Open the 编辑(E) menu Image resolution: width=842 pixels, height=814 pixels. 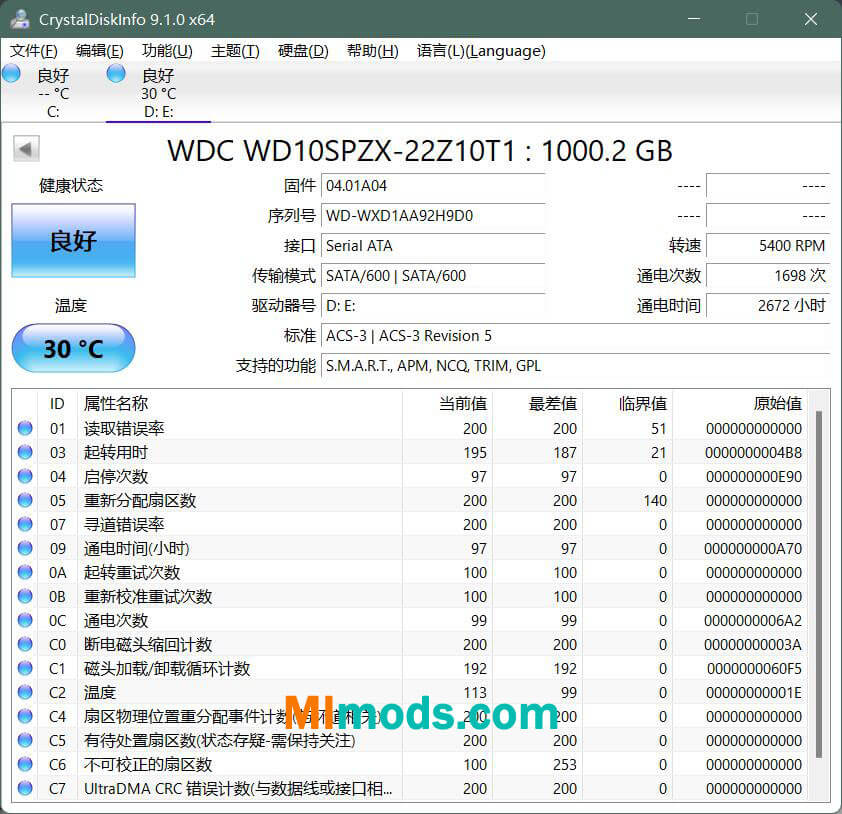tap(100, 51)
